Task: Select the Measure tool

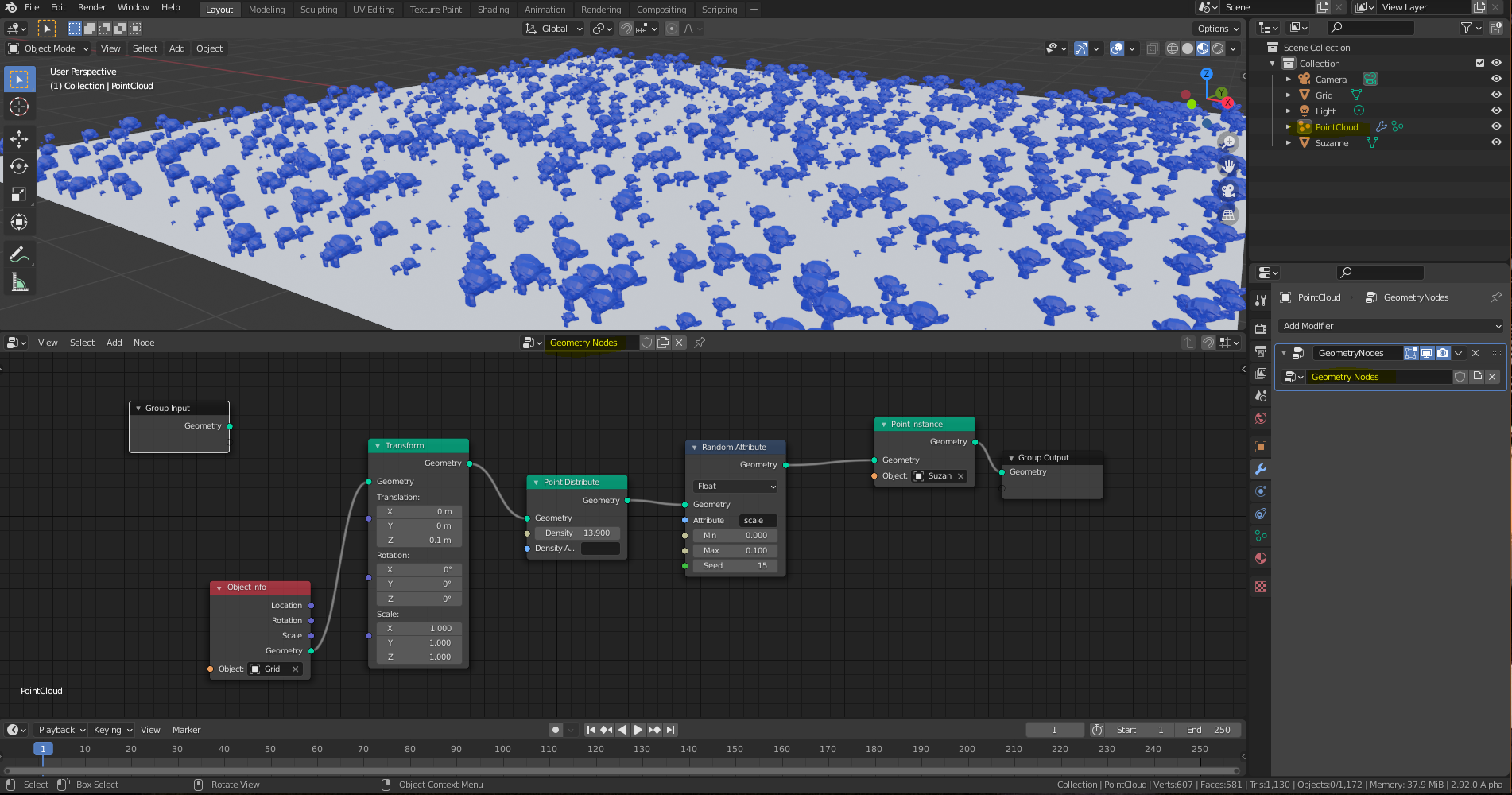Action: coord(19,283)
